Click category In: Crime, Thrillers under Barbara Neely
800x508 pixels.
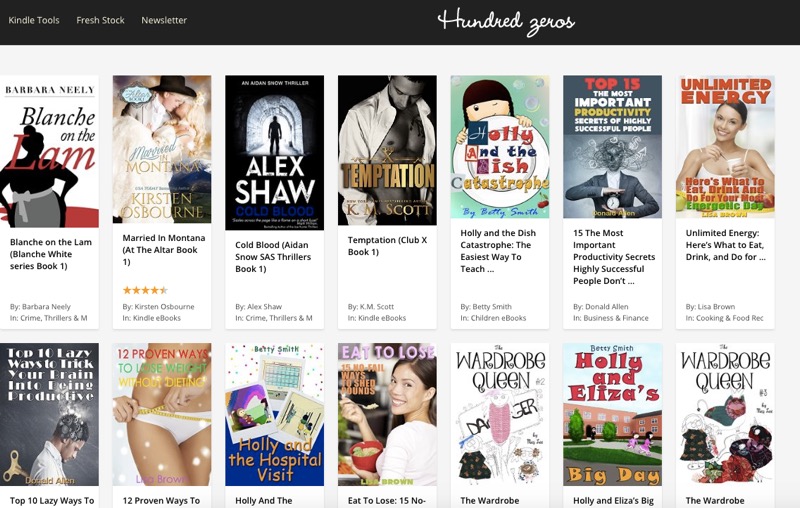(x=48, y=318)
